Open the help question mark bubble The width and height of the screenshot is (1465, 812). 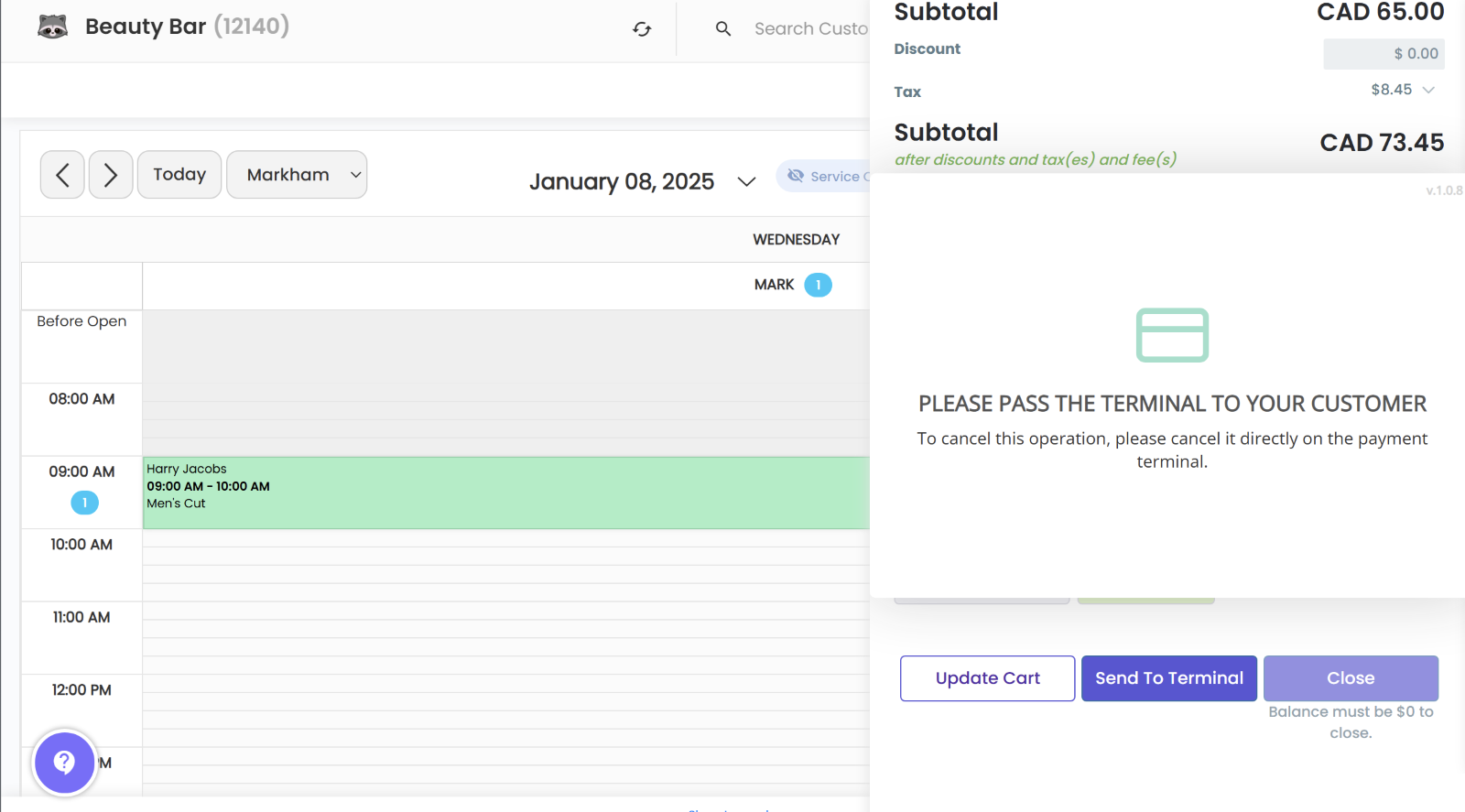(x=64, y=762)
